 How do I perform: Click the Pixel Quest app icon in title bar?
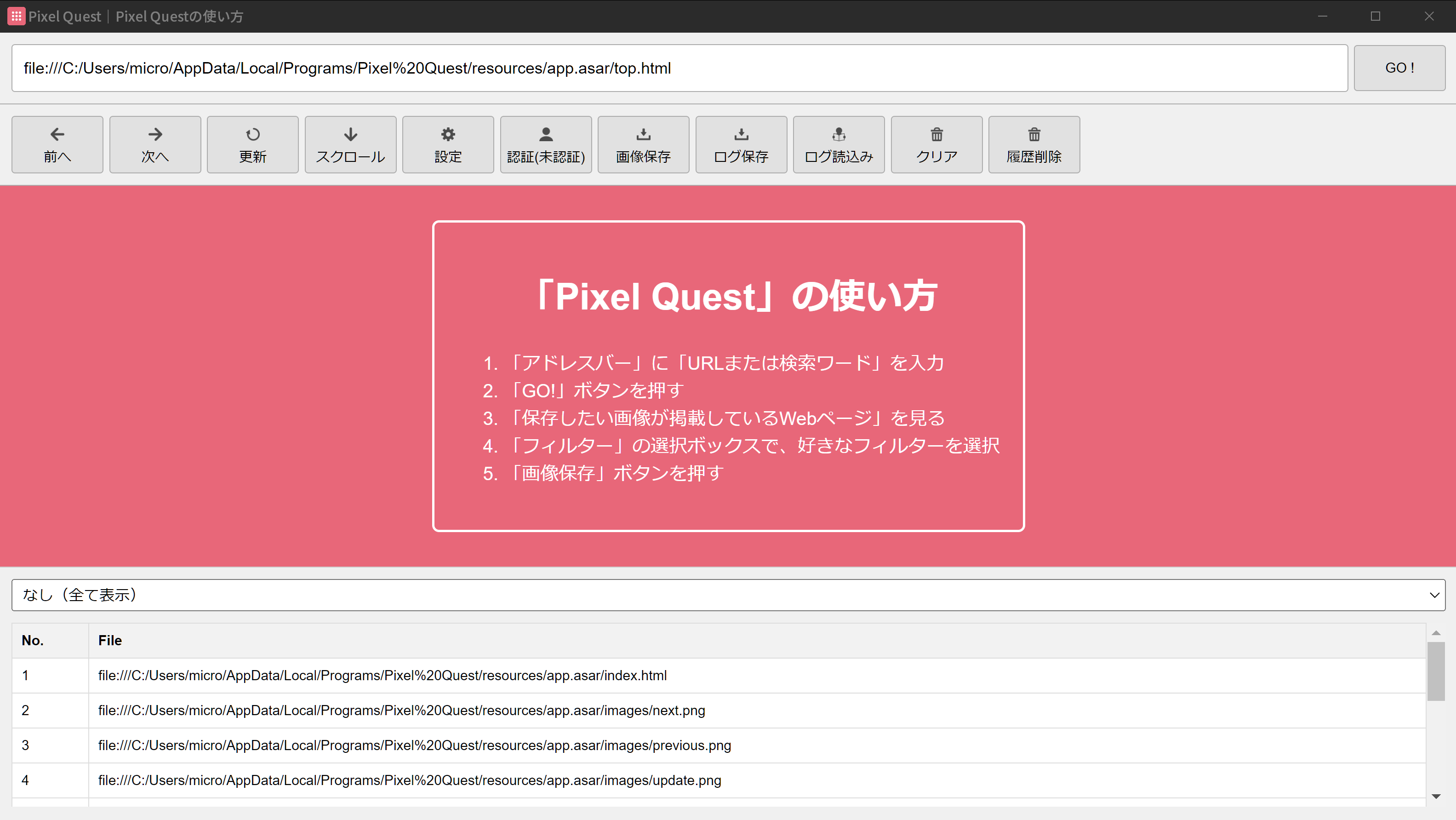click(16, 16)
